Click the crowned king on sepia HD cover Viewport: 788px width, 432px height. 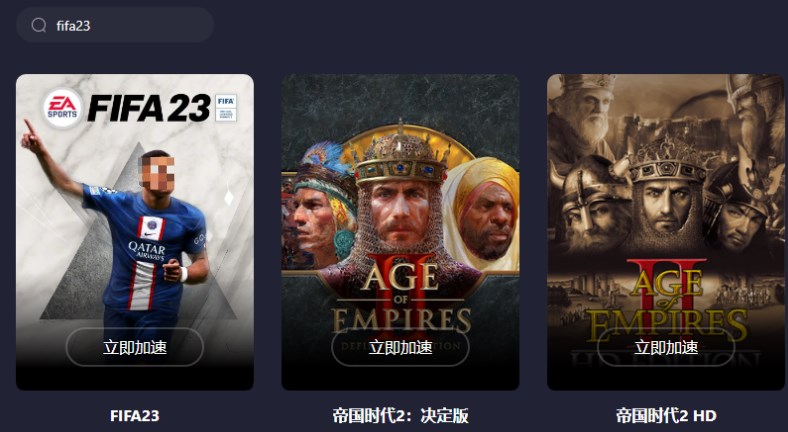(x=667, y=196)
